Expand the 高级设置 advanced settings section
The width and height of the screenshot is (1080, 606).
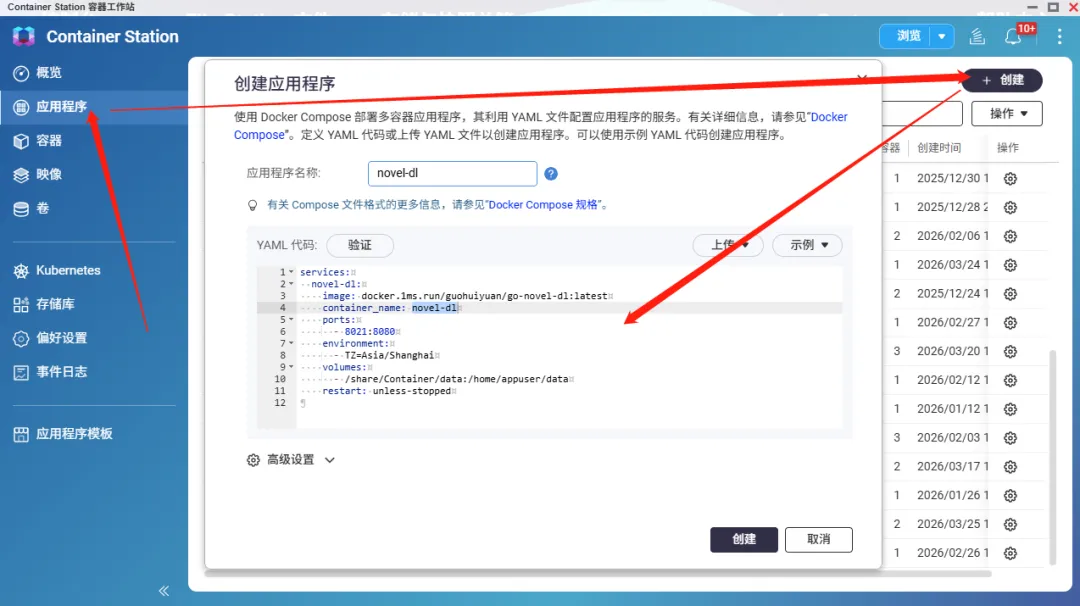coord(291,459)
